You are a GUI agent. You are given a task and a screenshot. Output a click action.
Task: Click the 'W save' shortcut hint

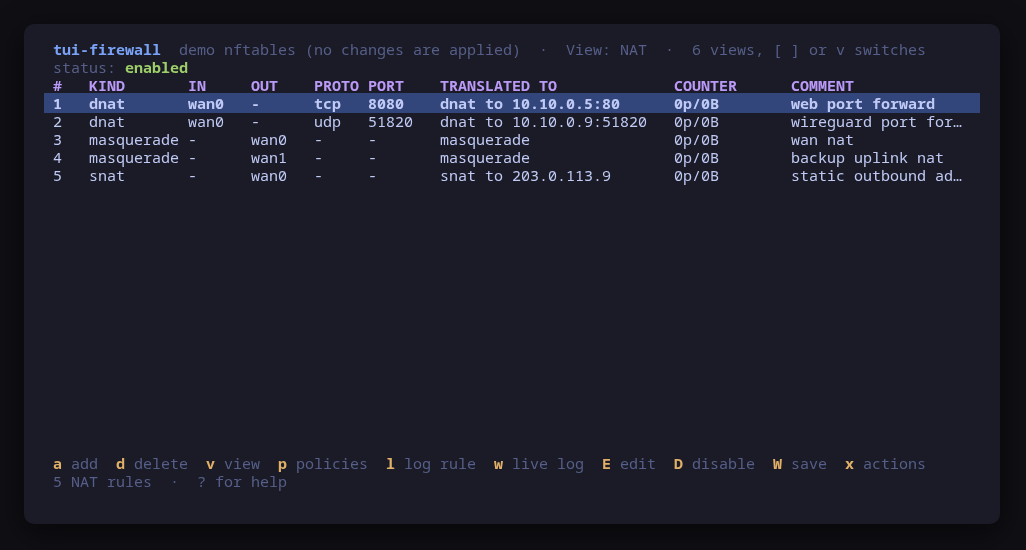click(800, 464)
